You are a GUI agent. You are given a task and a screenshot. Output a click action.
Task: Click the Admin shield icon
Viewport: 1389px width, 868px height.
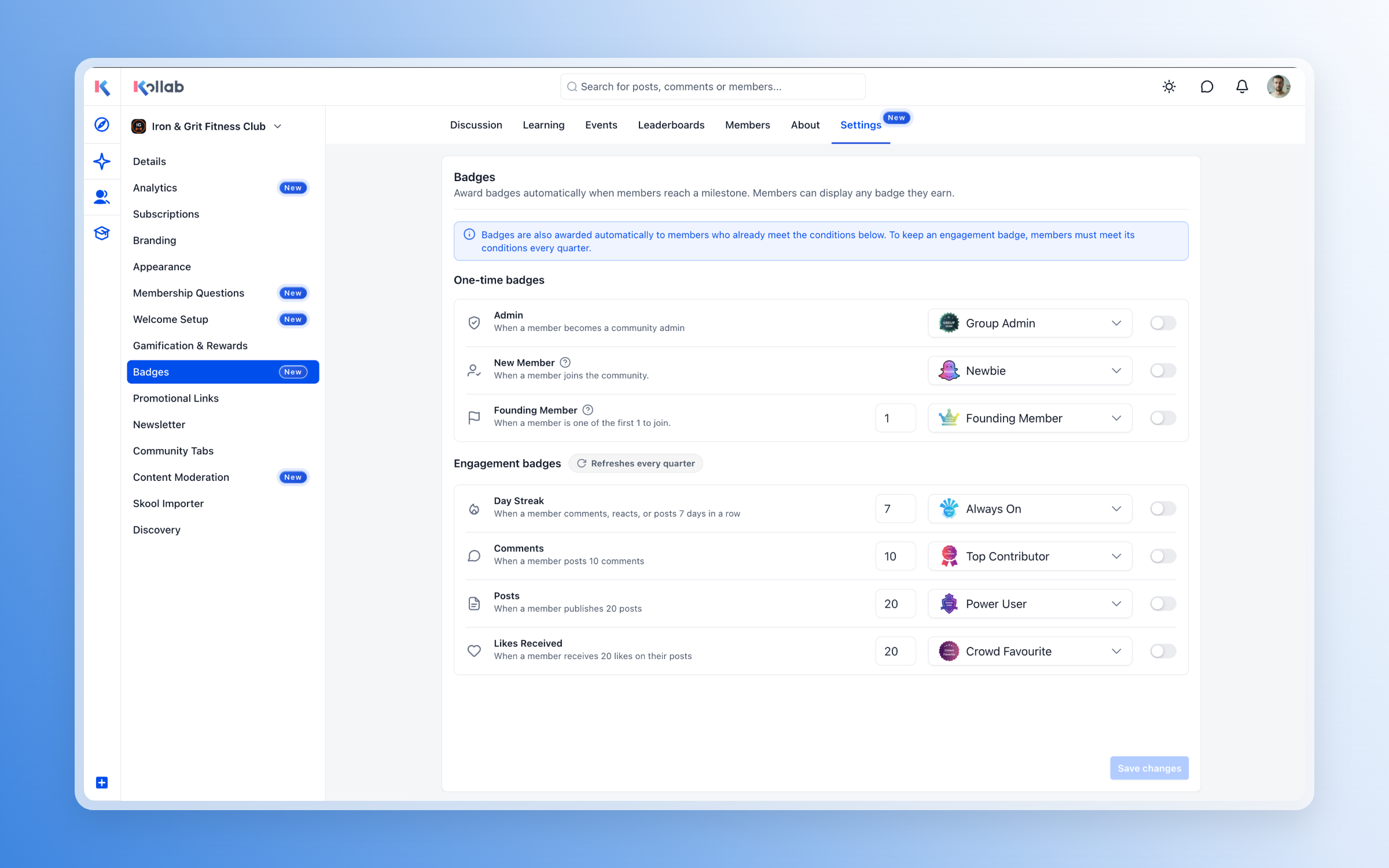(x=474, y=323)
